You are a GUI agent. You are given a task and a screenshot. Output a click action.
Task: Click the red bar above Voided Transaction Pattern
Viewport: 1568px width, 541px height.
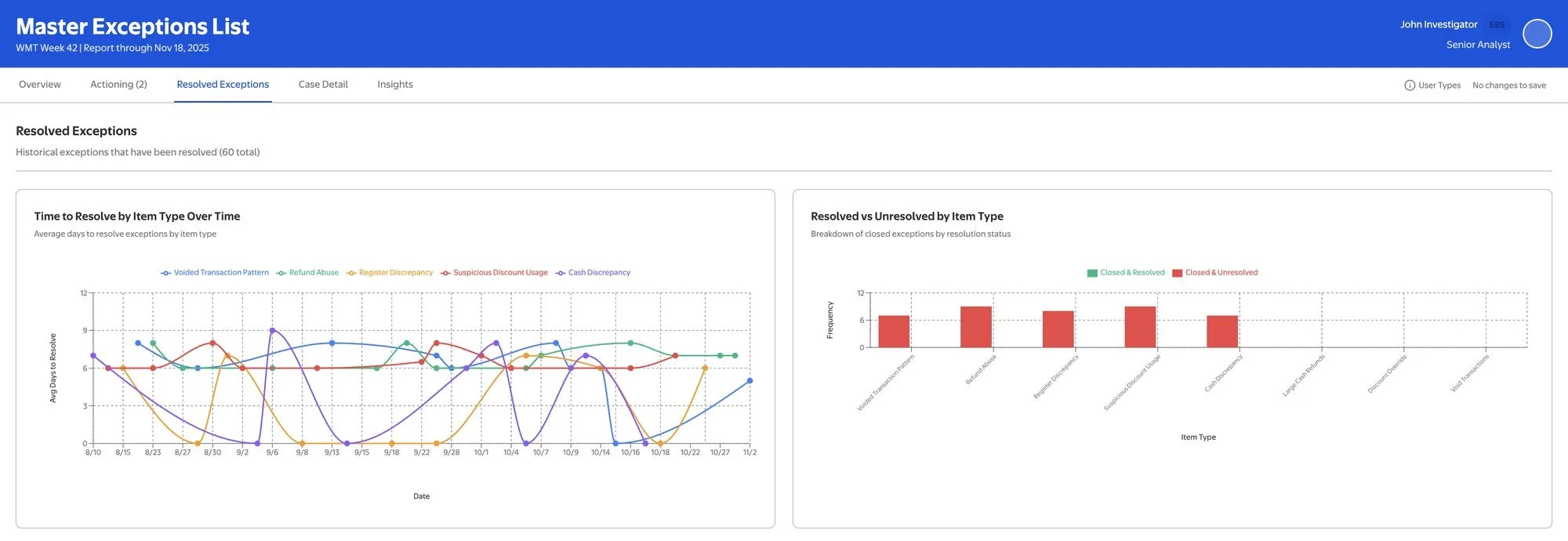[894, 332]
